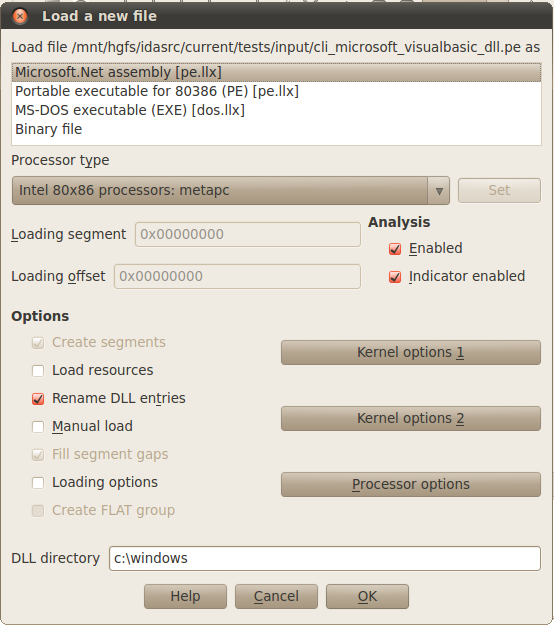This screenshot has width=554, height=625.
Task: Open Kernel options 1
Action: point(411,352)
